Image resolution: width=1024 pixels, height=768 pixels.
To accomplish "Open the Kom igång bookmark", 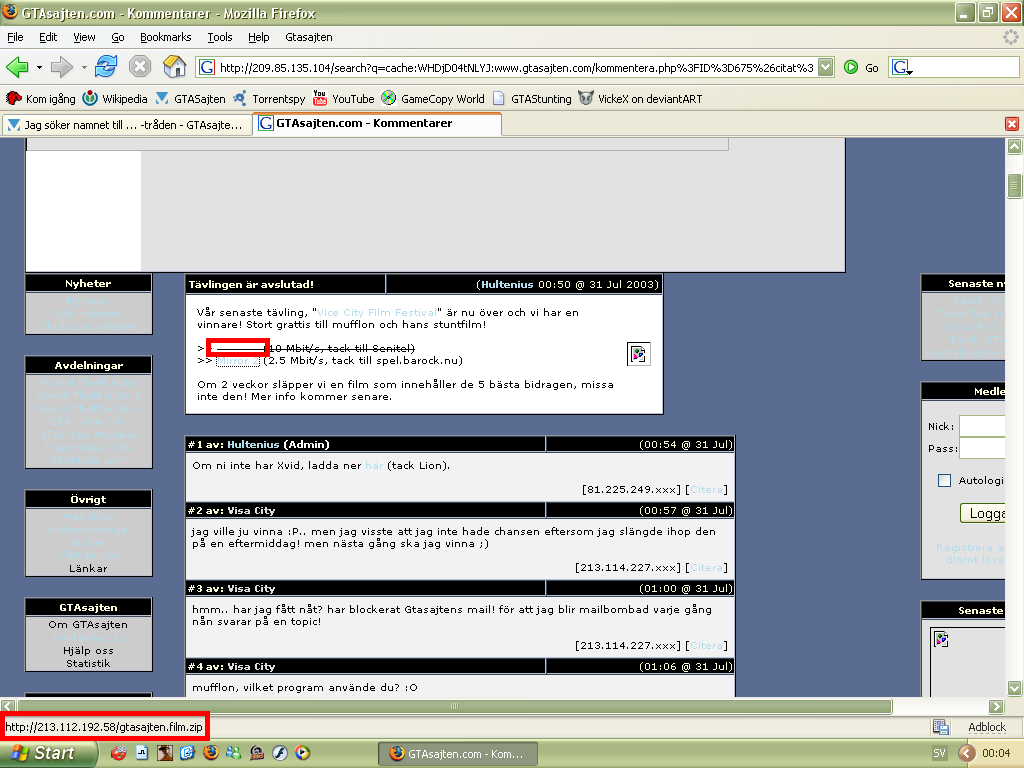I will click(40, 99).
